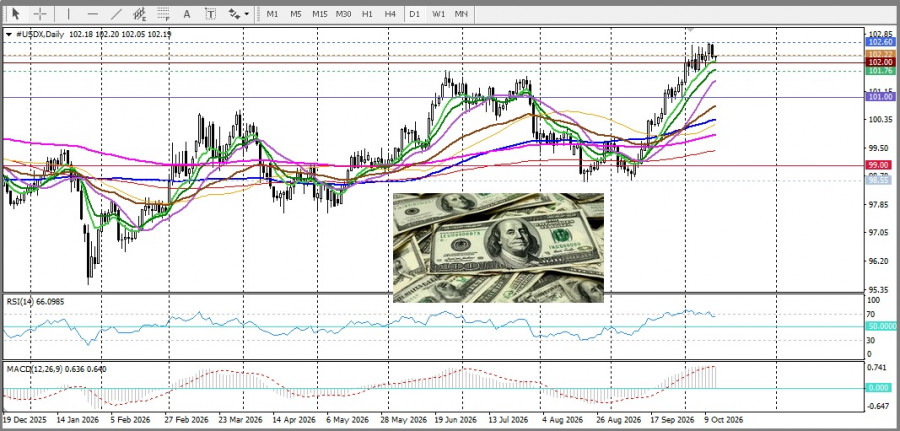Image resolution: width=900 pixels, height=431 pixels.
Task: Open the arrows tool dropdown arrow
Action: [x=247, y=14]
